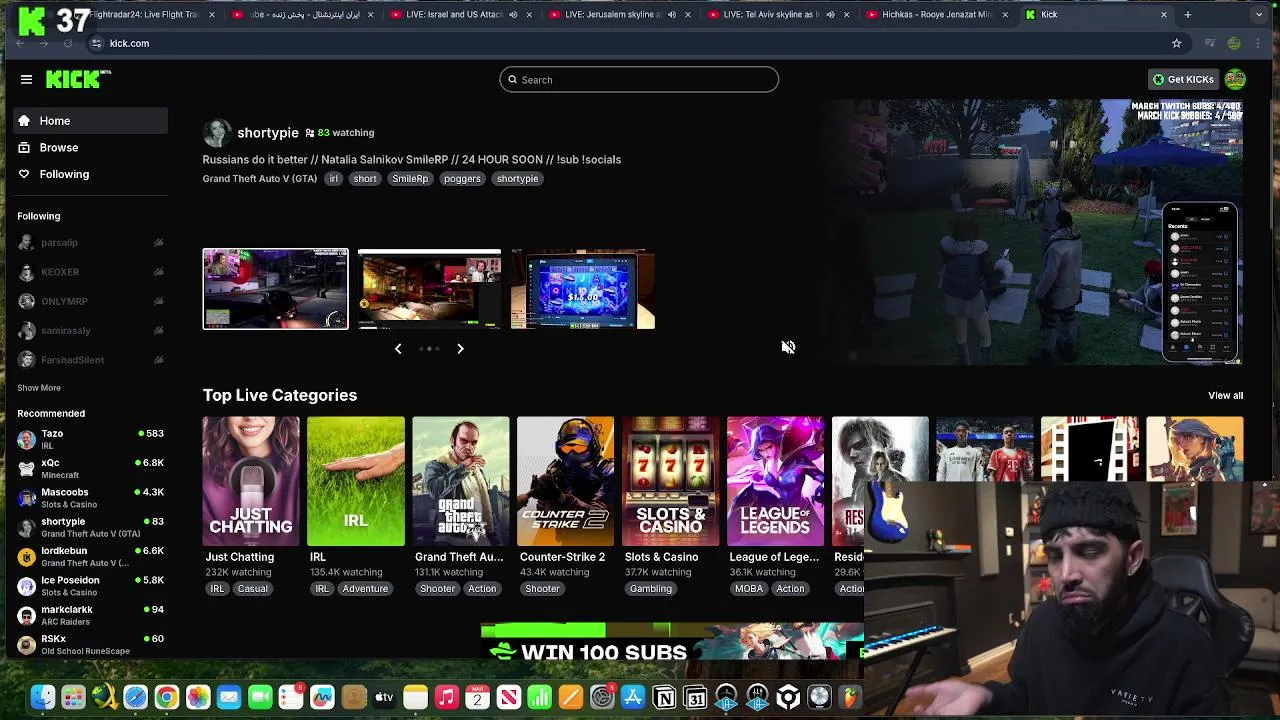Click Adventure tag under IRL
The image size is (1280, 720).
click(365, 589)
